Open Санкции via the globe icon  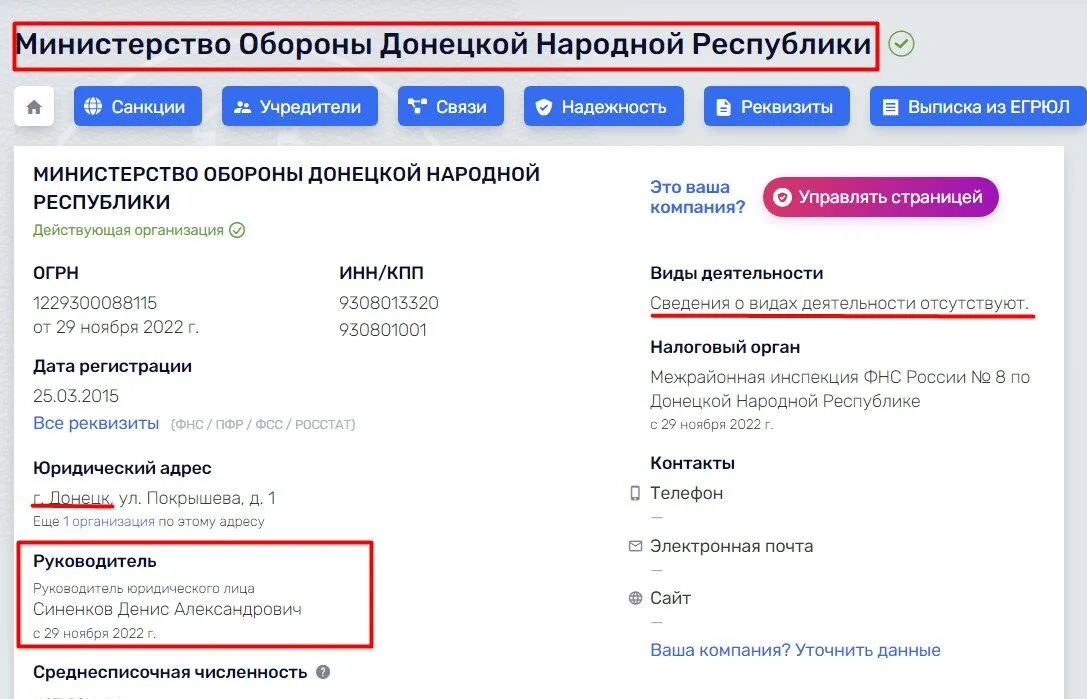point(92,106)
